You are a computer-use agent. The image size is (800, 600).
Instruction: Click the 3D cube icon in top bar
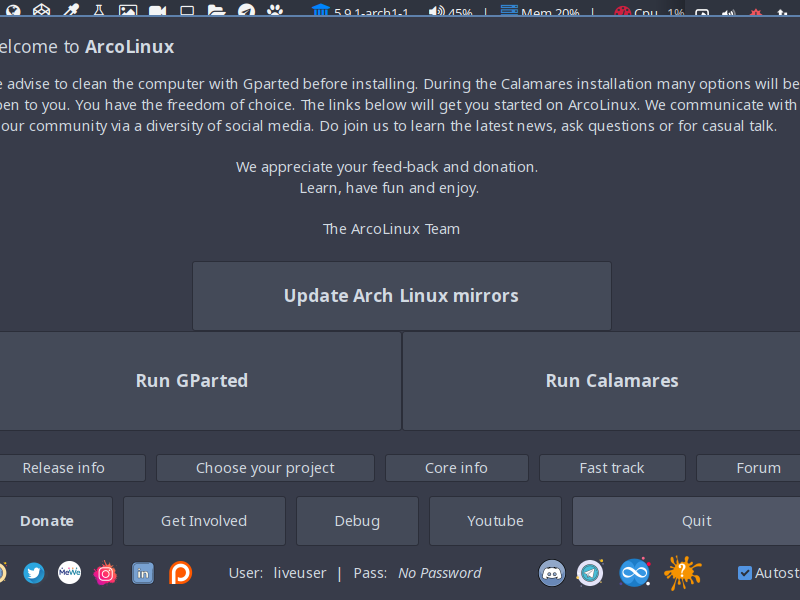pyautogui.click(x=41, y=9)
